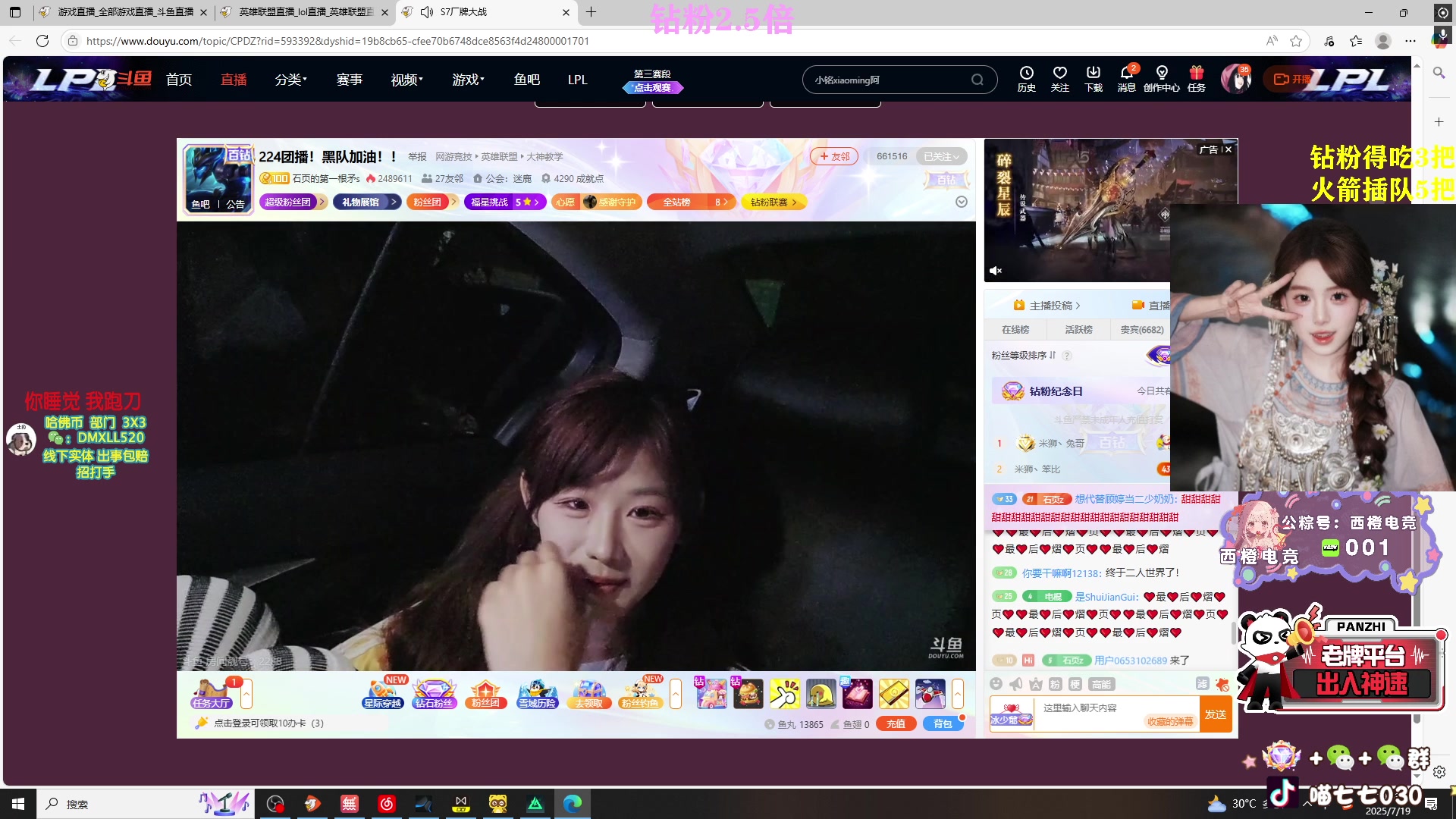Toggle the 滤 chat filter option

click(x=1203, y=683)
